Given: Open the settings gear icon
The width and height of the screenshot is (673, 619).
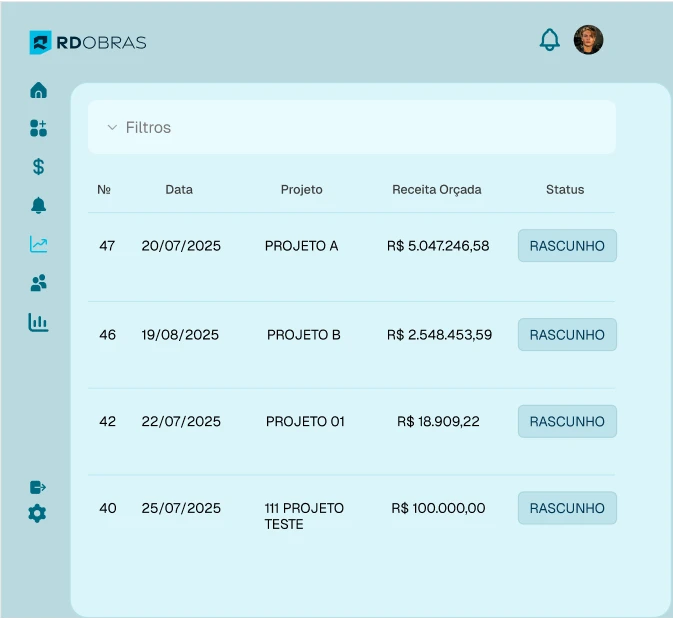Looking at the screenshot, I should tap(37, 514).
